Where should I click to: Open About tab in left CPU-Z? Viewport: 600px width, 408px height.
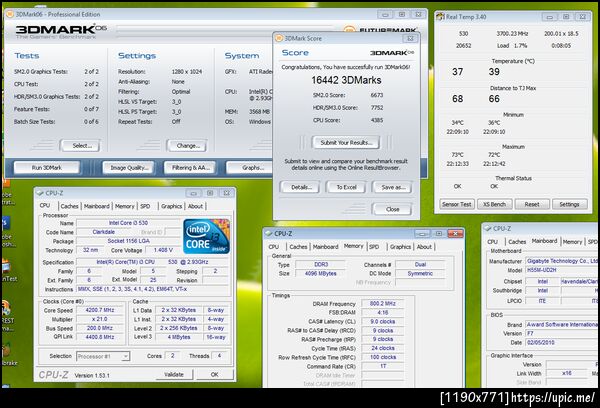(x=195, y=206)
